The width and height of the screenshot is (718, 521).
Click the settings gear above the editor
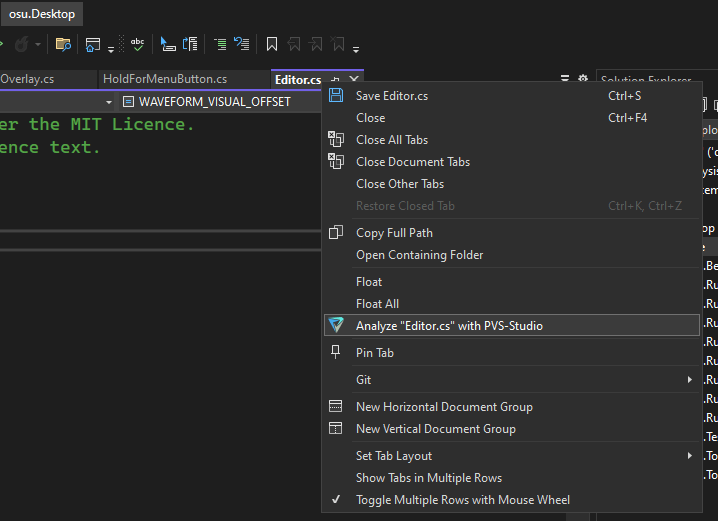tap(582, 80)
